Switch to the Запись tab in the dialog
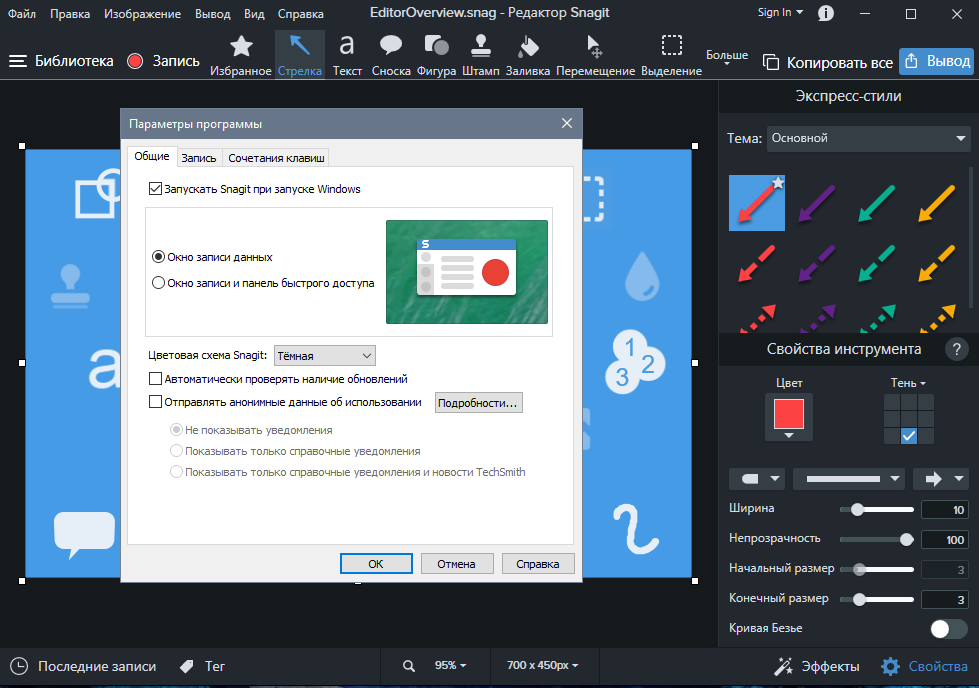This screenshot has width=979, height=688. [199, 158]
